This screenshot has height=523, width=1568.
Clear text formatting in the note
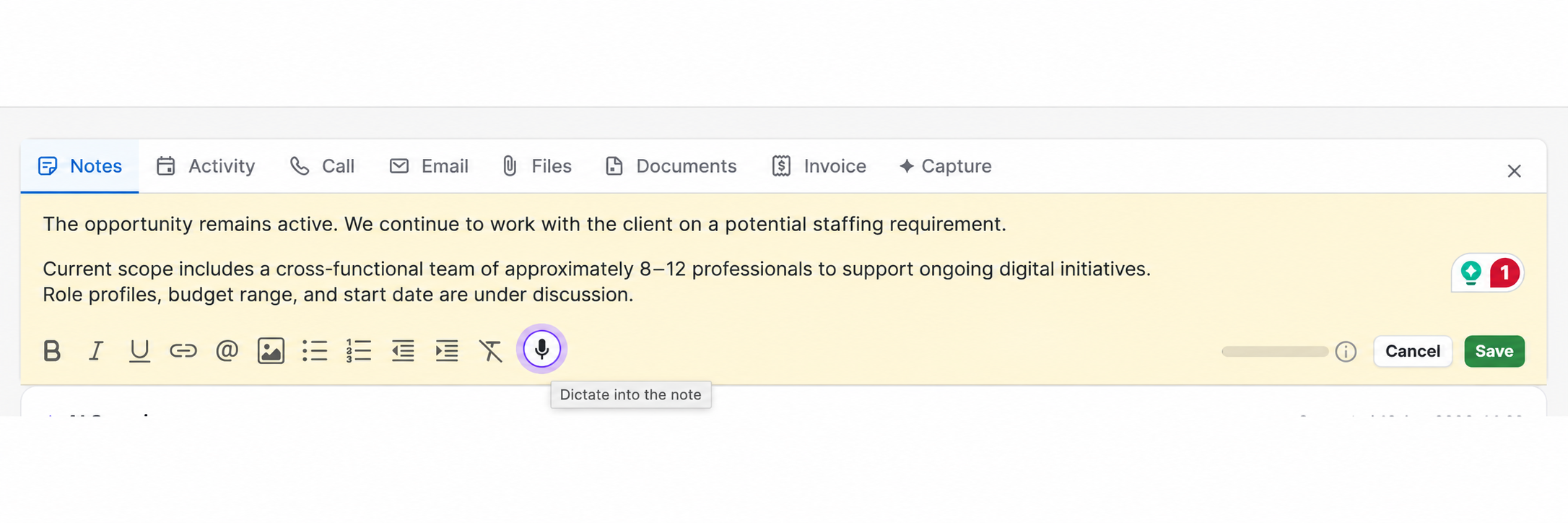[491, 351]
